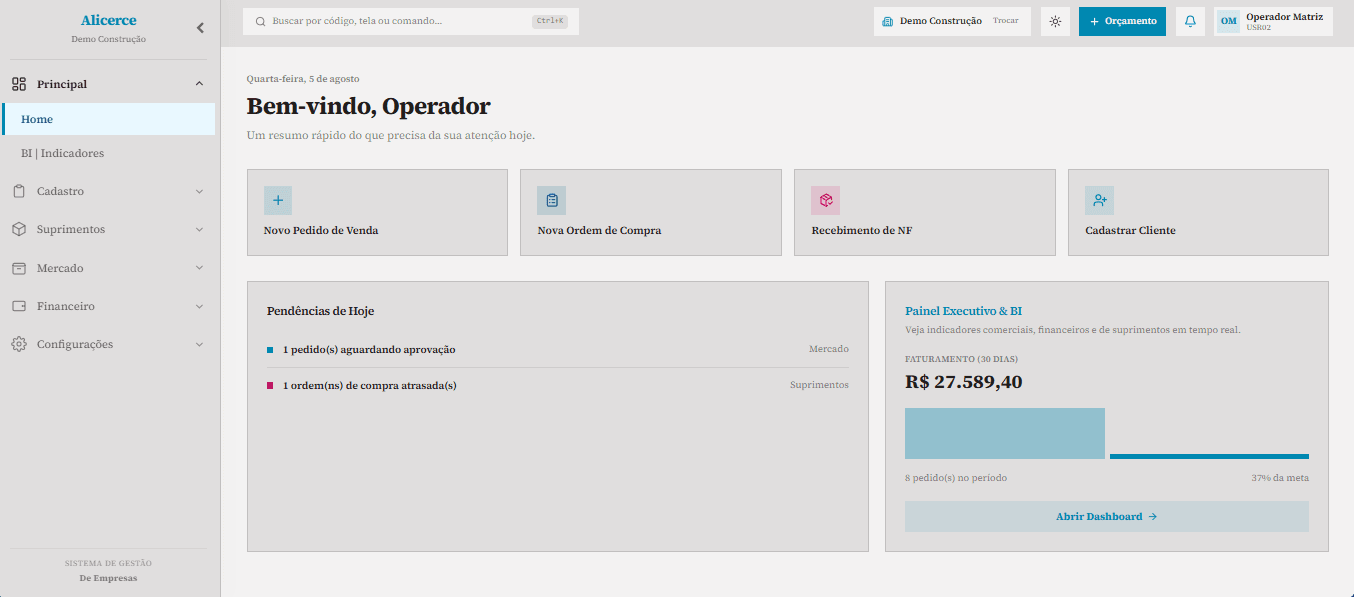1354x597 pixels.
Task: Click the Cadastro clipboard icon
Action: pyautogui.click(x=19, y=191)
